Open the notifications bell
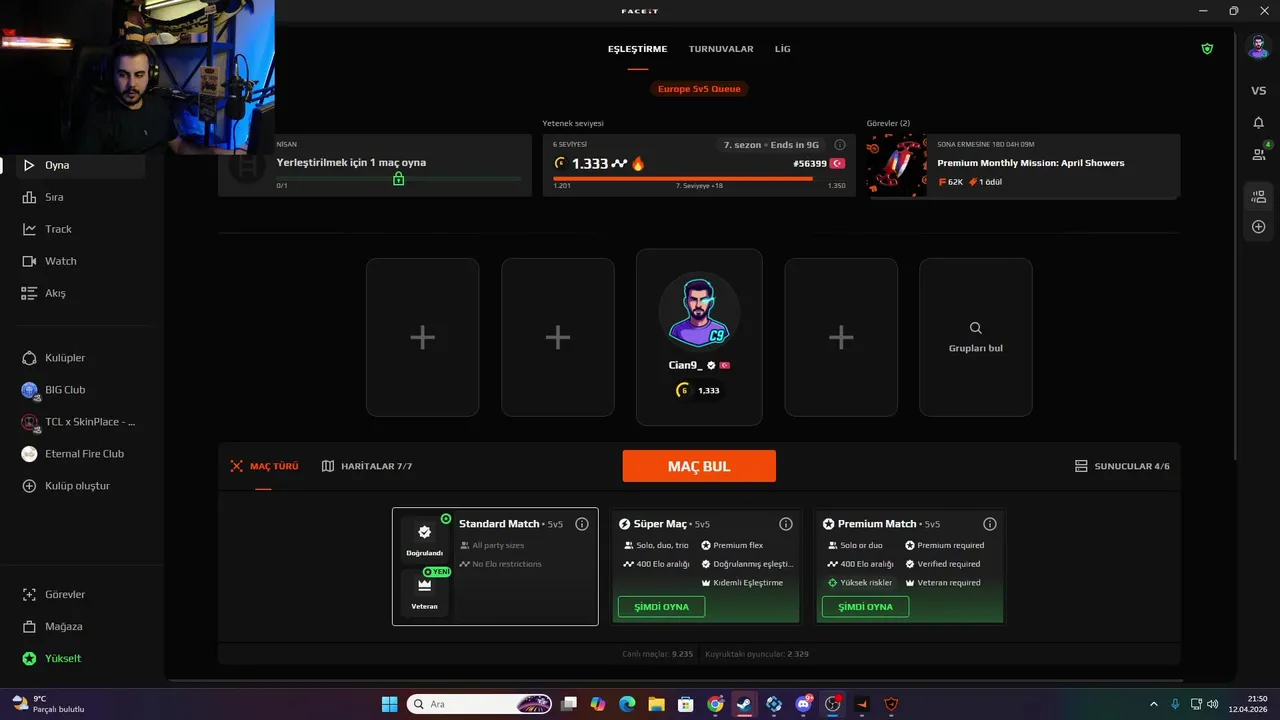1280x720 pixels. (x=1259, y=123)
